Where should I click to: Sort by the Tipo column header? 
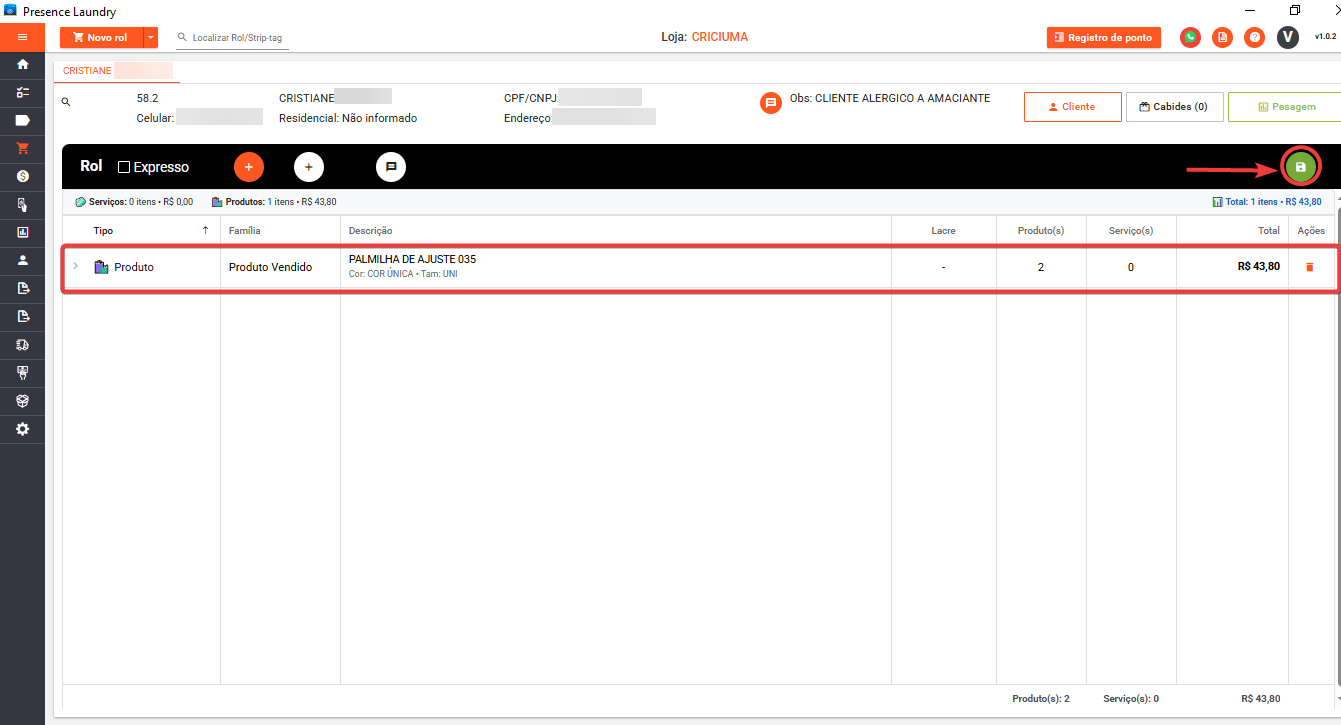pos(104,231)
